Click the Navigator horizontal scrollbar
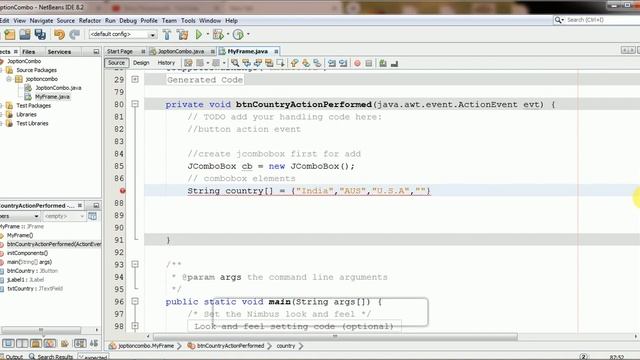This screenshot has height=360, width=640. pos(41,330)
